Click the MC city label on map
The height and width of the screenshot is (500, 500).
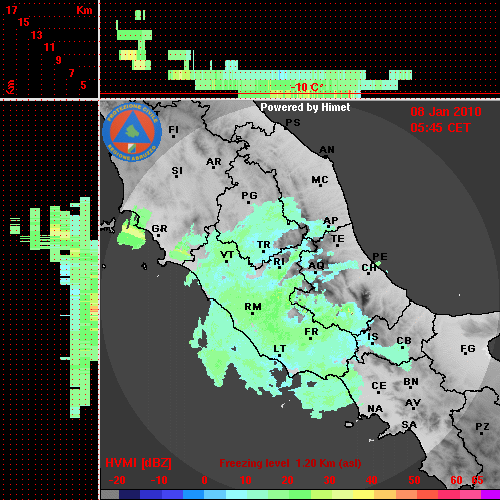pyautogui.click(x=320, y=180)
